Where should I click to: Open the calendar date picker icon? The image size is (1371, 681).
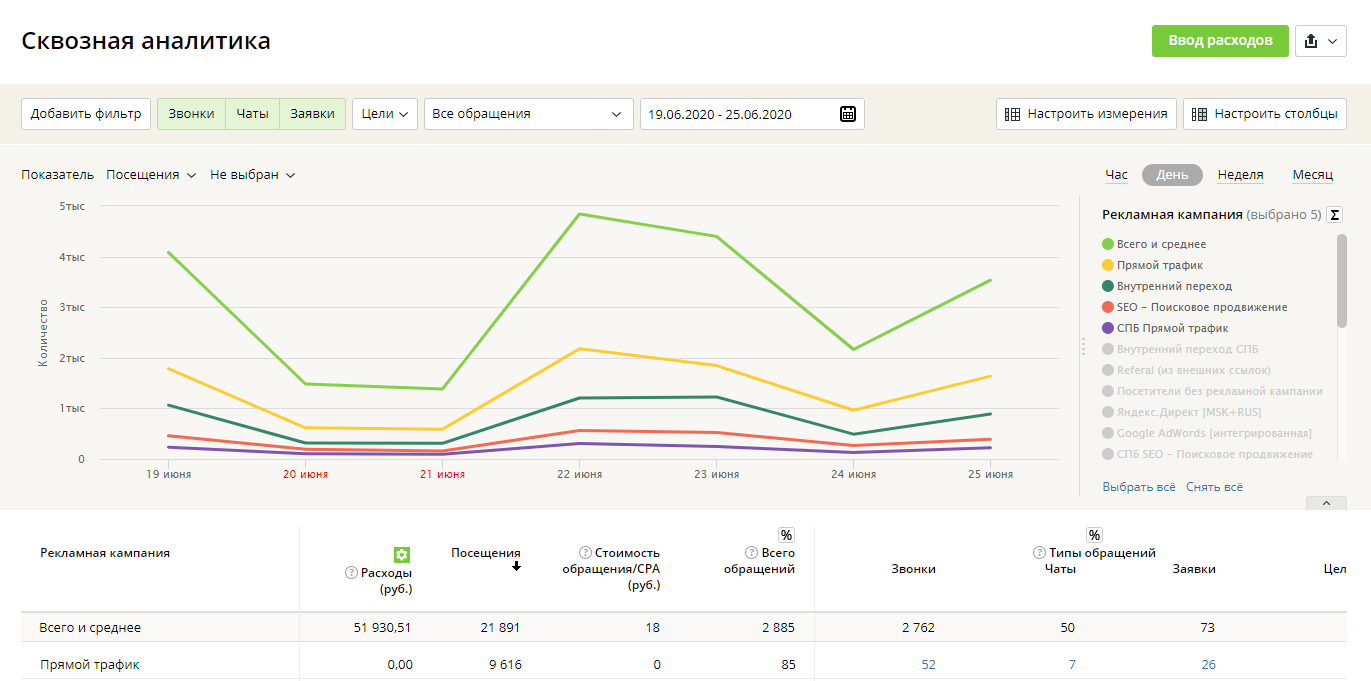point(848,114)
